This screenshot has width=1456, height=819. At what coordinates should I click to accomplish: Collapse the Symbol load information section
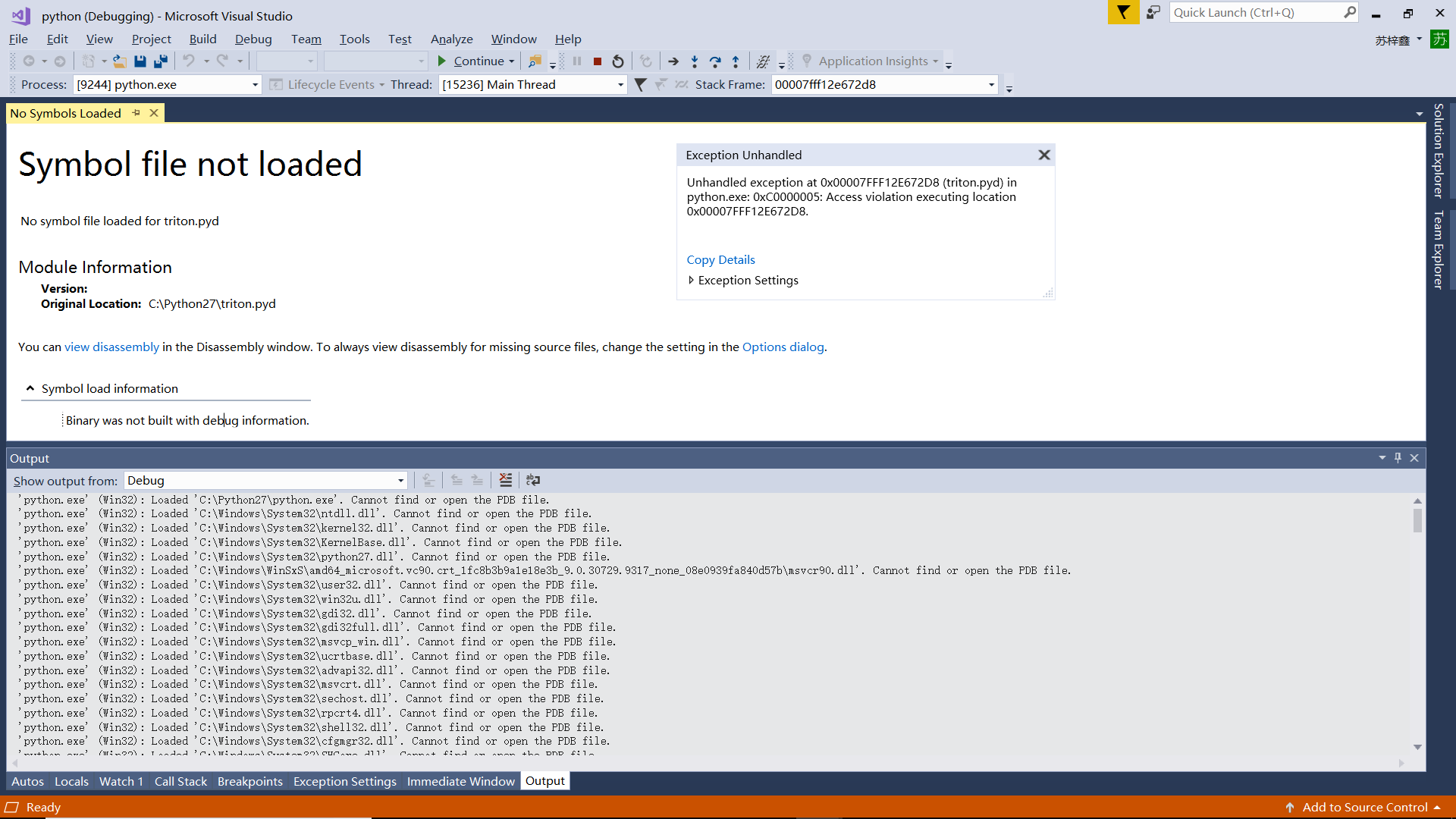(x=30, y=388)
